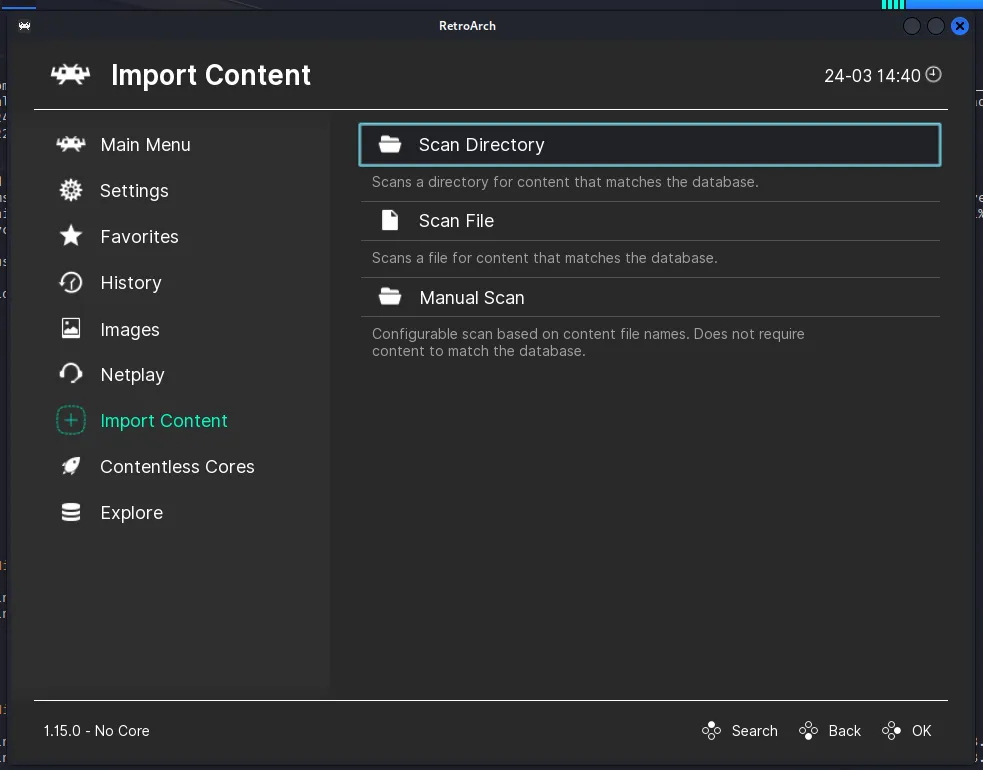Choose the Scan File entry label
This screenshot has height=770, width=983.
click(456, 221)
